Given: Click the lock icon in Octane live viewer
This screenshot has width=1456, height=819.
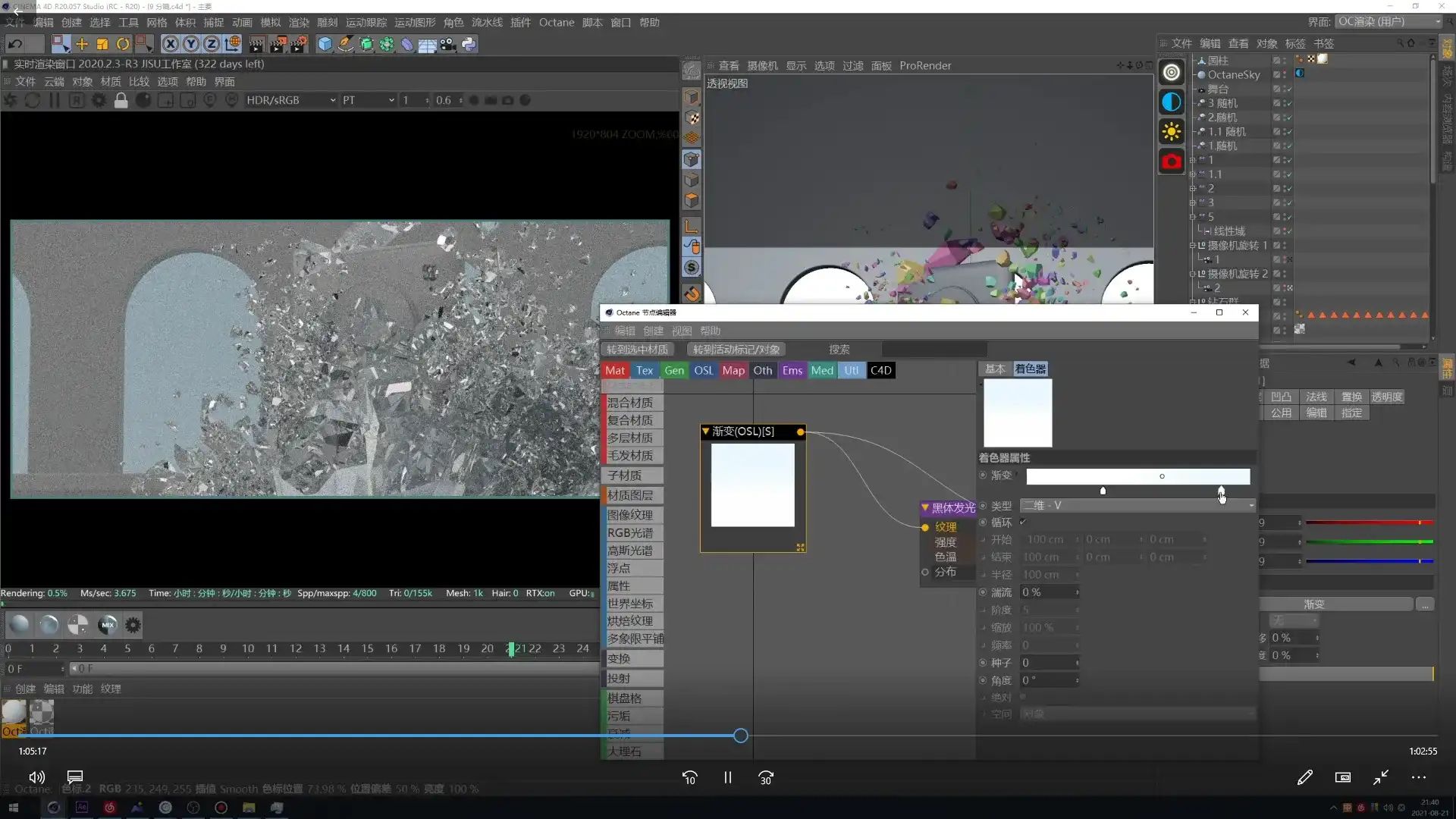Looking at the screenshot, I should [x=121, y=100].
